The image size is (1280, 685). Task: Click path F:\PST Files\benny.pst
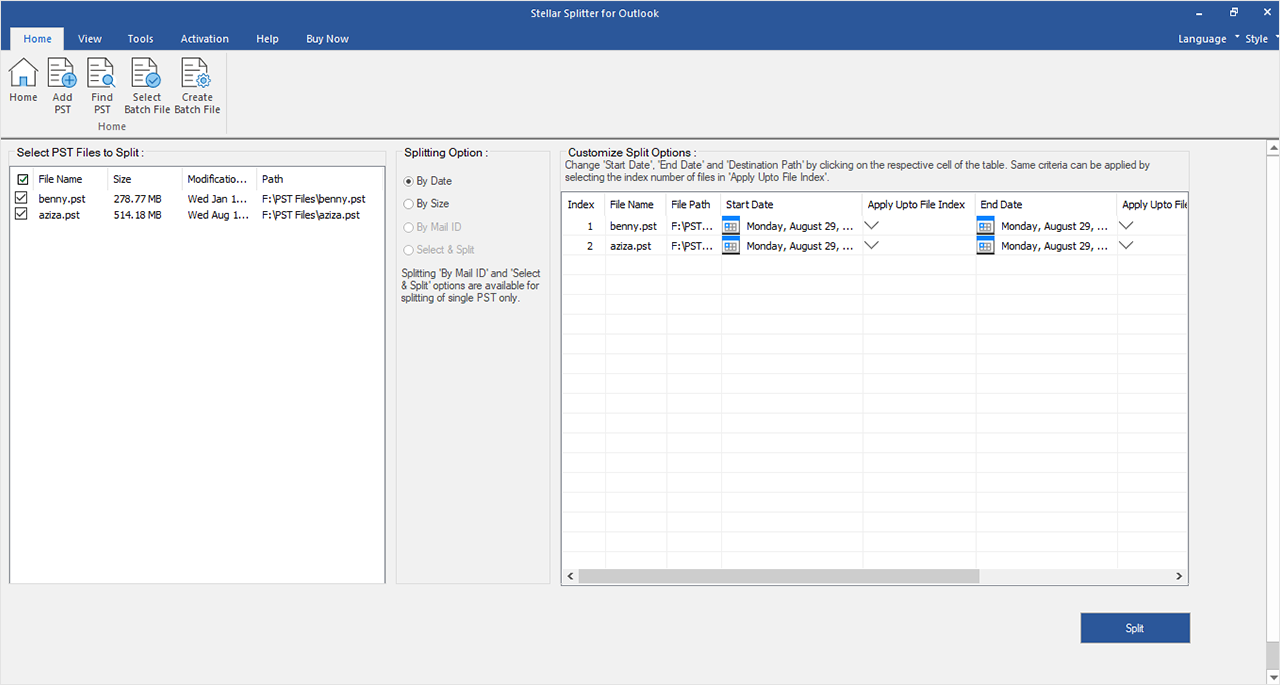[313, 199]
